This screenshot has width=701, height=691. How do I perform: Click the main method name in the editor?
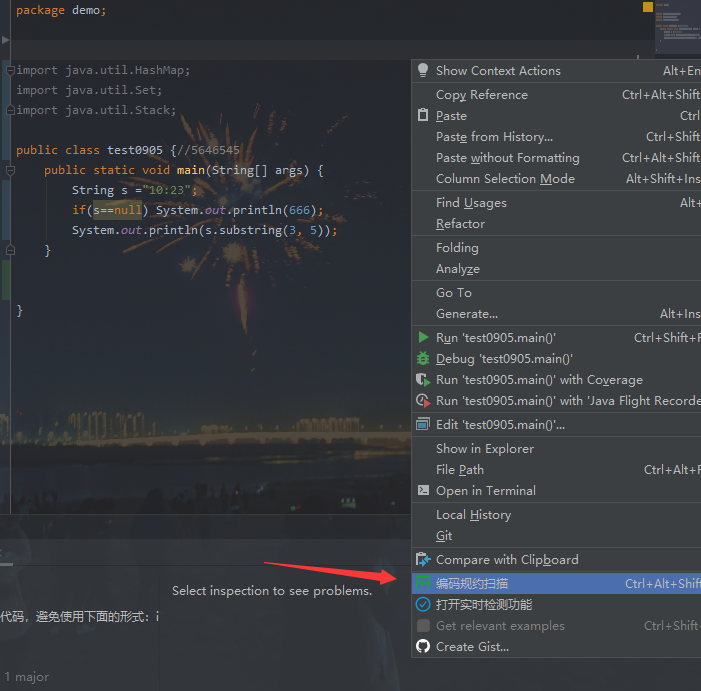click(190, 170)
